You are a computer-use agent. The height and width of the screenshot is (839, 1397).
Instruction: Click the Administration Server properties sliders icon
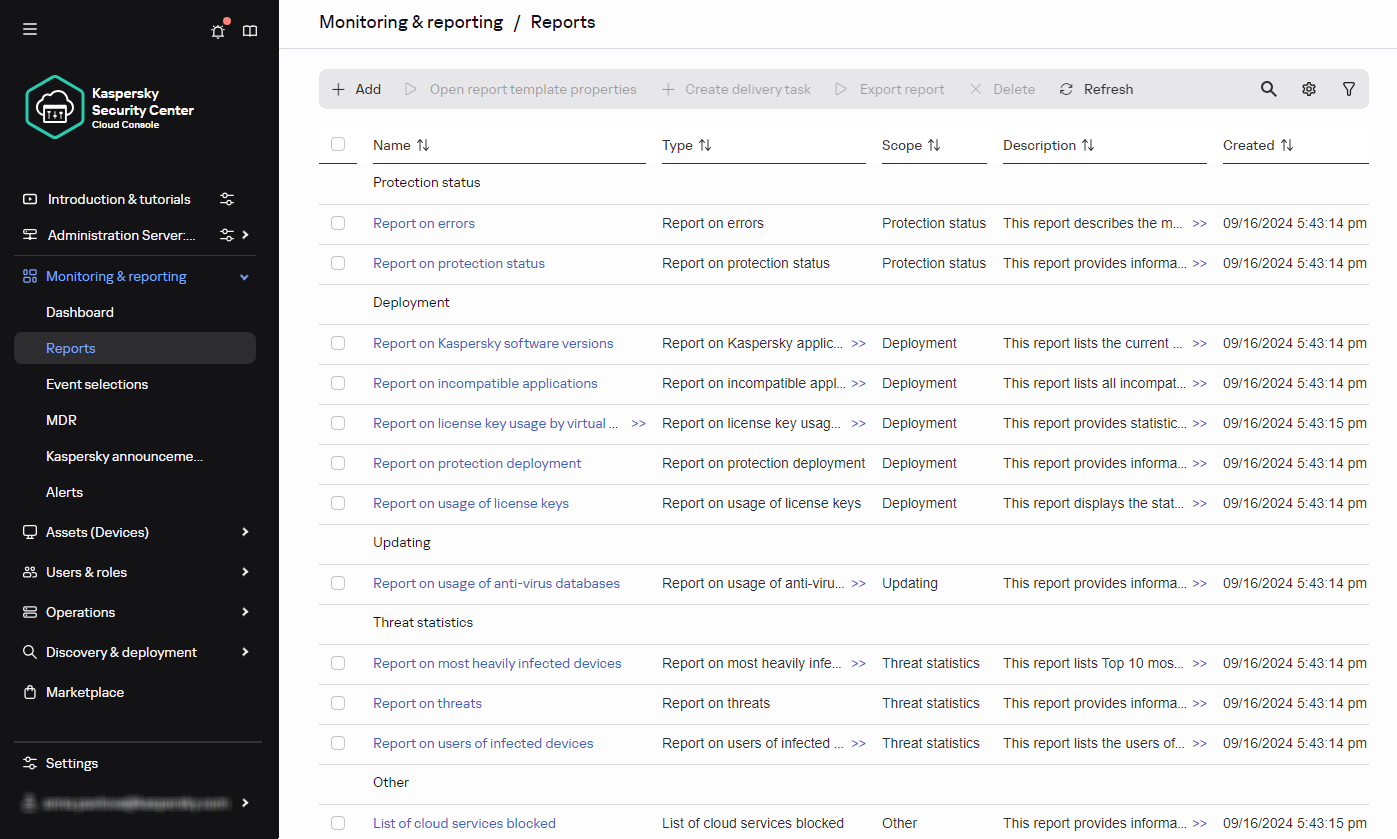click(227, 235)
